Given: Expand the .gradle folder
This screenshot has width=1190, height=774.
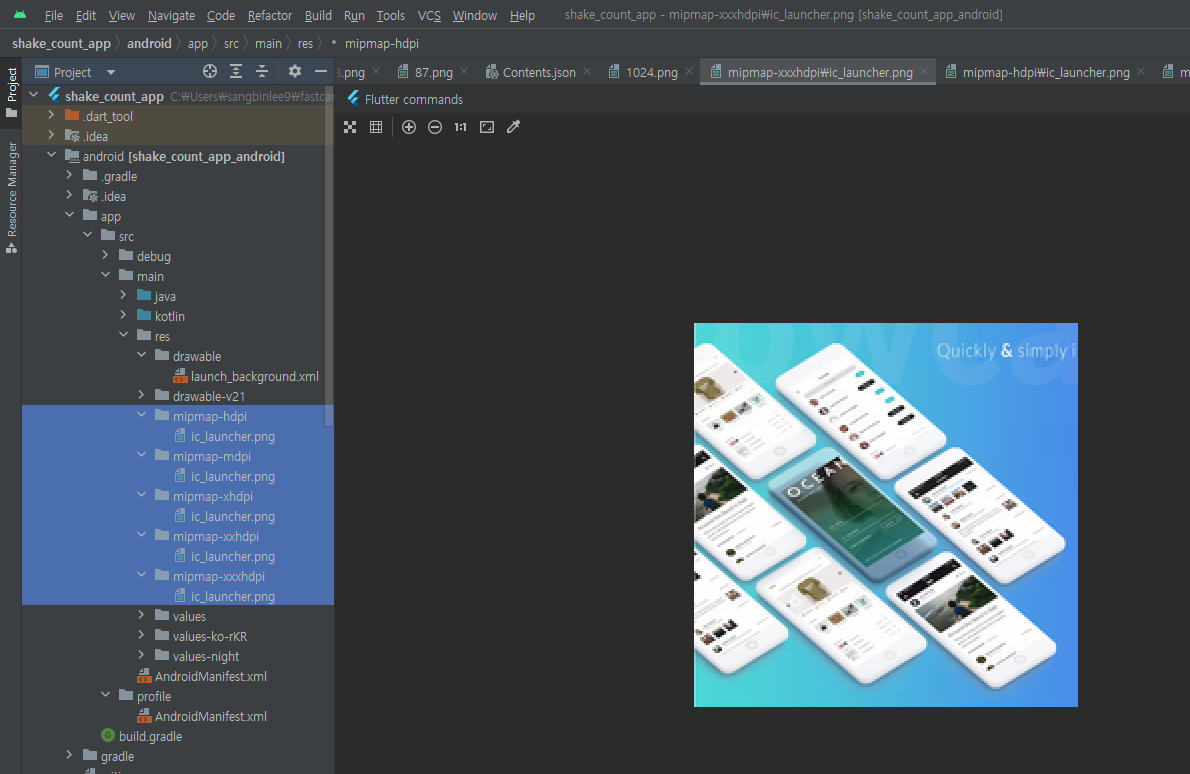Looking at the screenshot, I should [70, 175].
